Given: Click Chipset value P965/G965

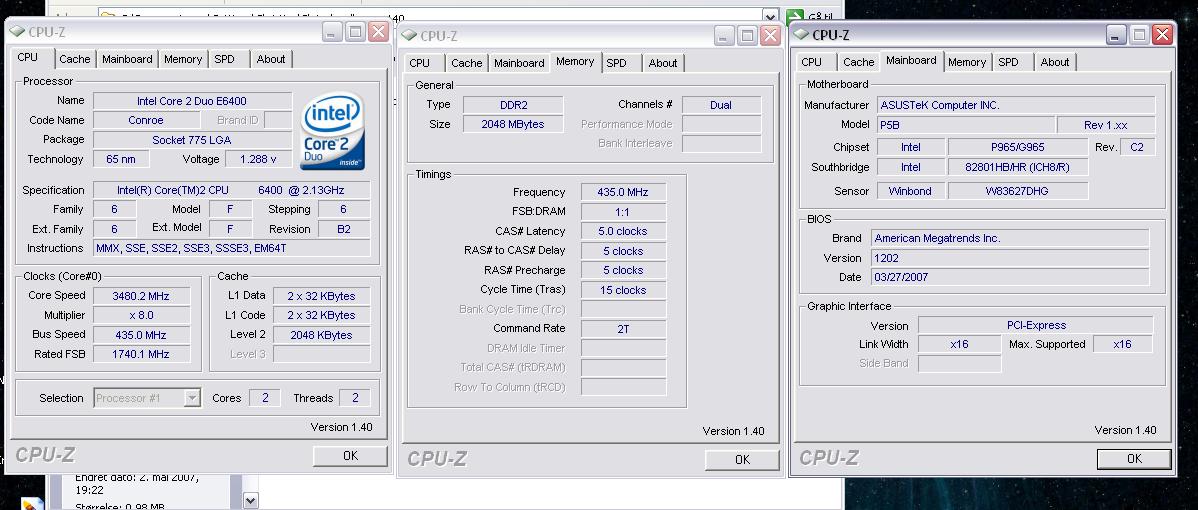Looking at the screenshot, I should [x=1017, y=147].
